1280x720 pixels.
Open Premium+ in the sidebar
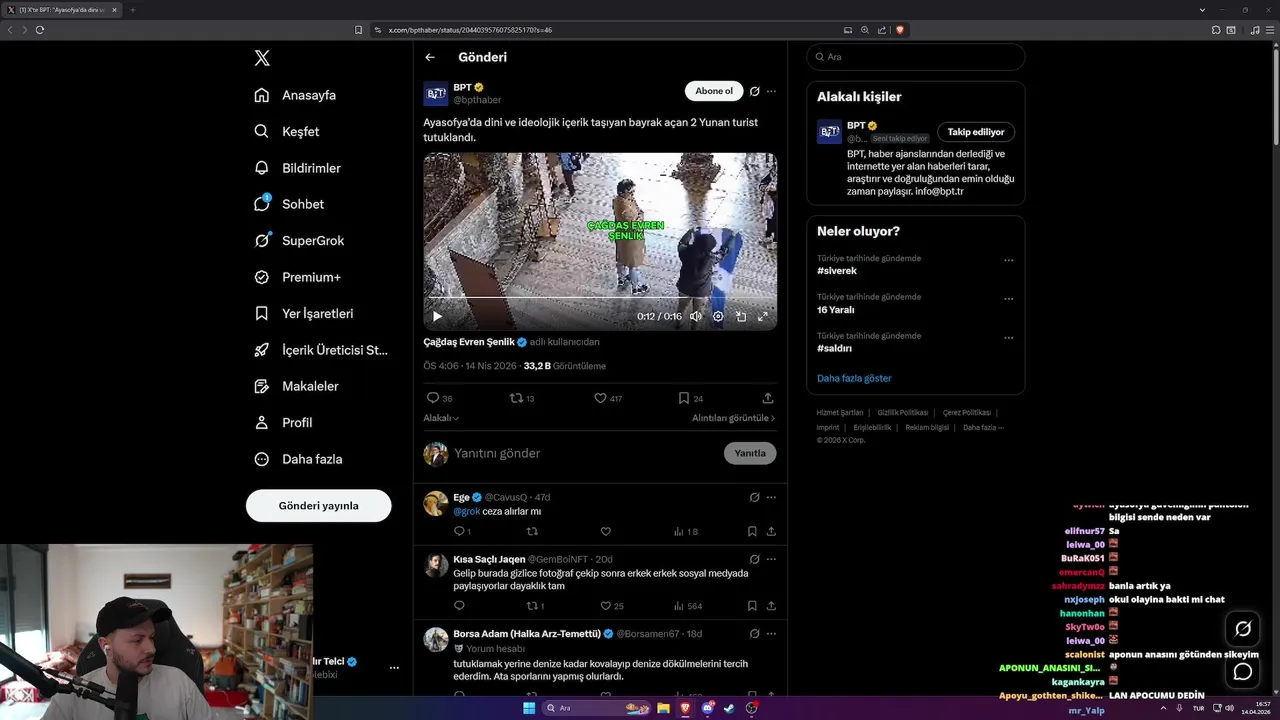tap(297, 277)
